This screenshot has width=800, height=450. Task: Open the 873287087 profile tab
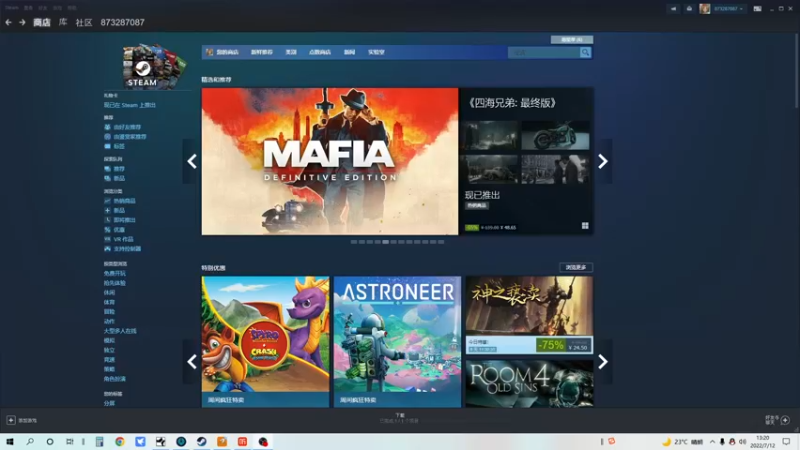coord(122,22)
